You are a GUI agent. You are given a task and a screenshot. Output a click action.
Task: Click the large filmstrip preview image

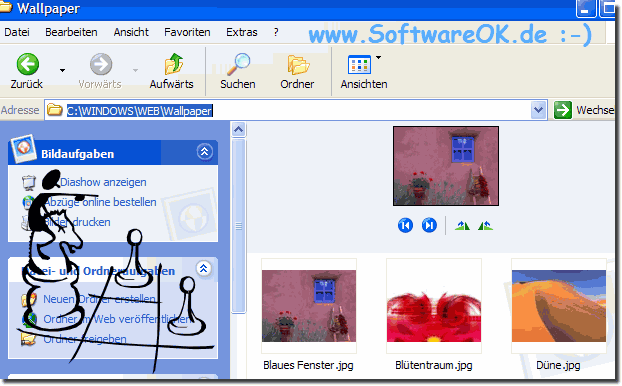[446, 166]
